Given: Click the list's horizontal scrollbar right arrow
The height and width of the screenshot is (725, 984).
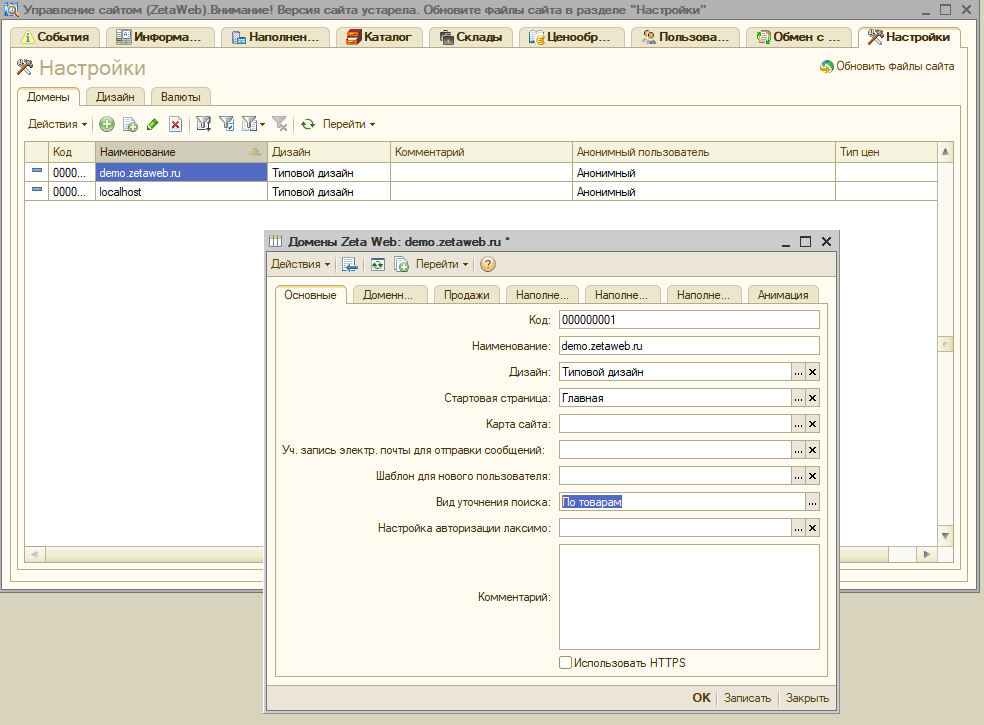Looking at the screenshot, I should pos(927,554).
